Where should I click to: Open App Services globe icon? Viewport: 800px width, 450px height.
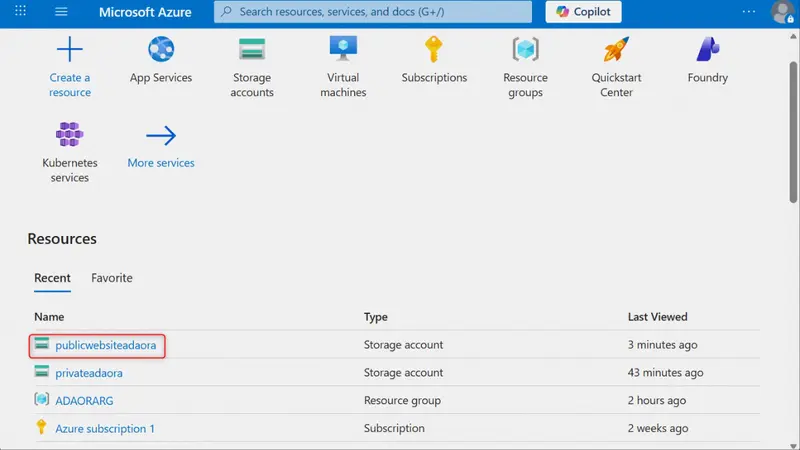pyautogui.click(x=161, y=49)
